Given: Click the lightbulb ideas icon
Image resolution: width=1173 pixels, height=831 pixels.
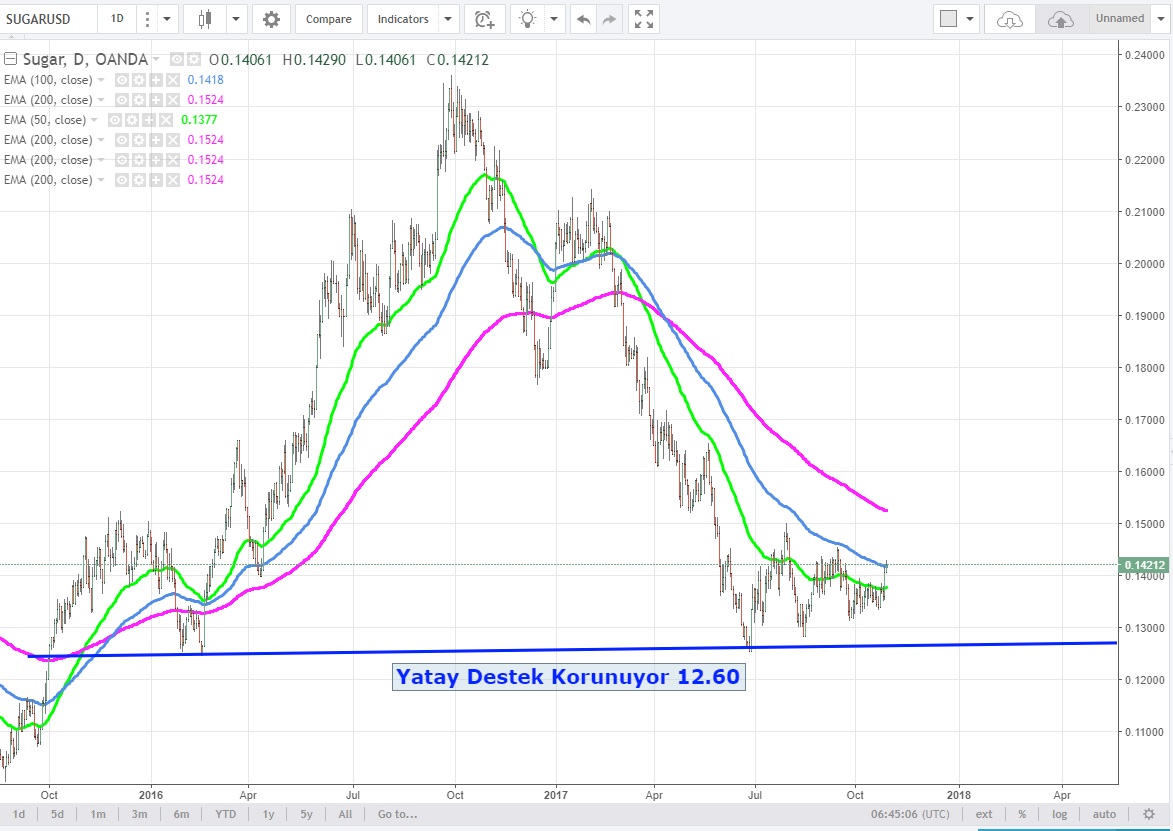Looking at the screenshot, I should [527, 19].
